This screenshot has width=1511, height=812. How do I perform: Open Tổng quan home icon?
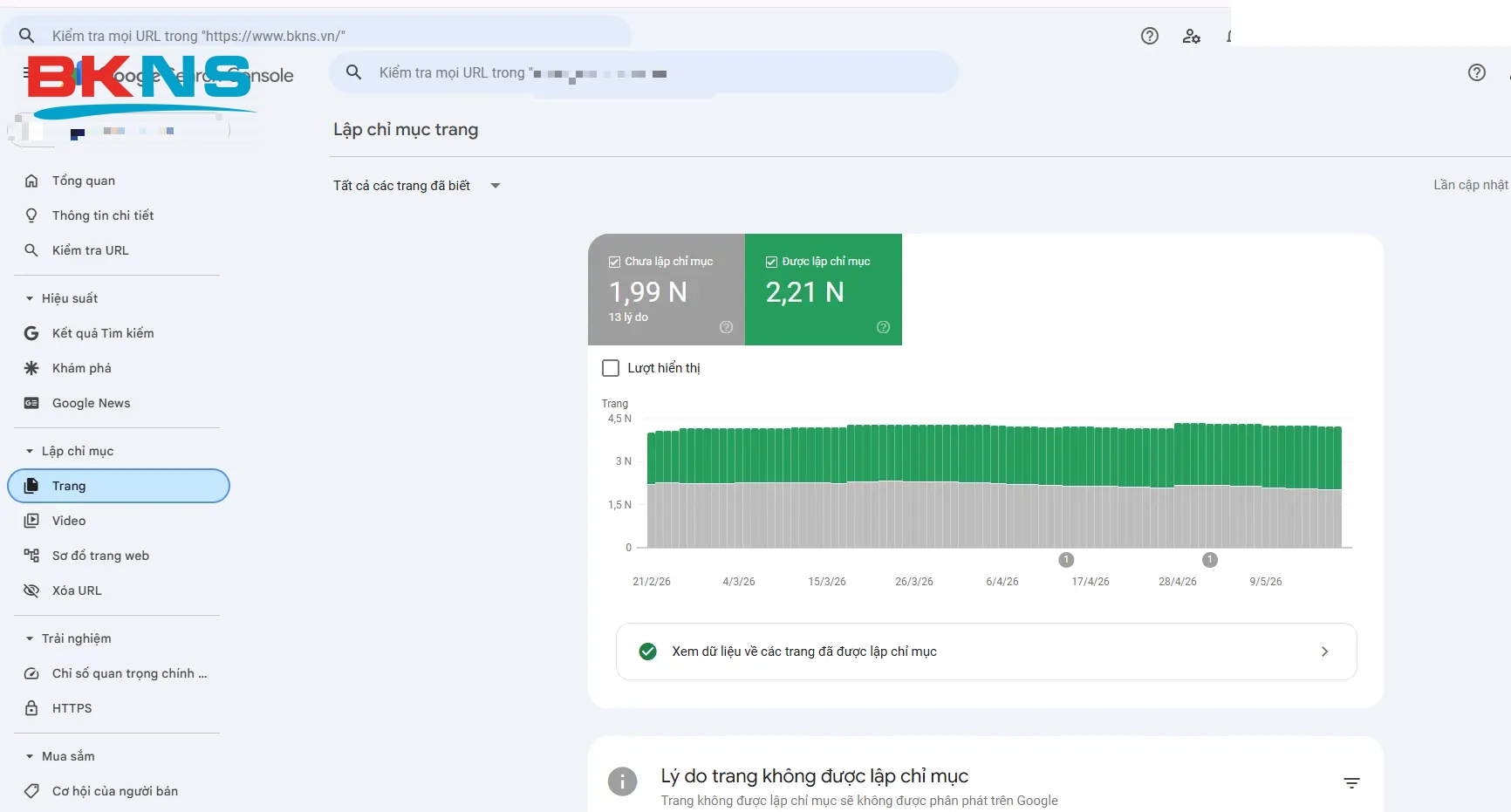[31, 181]
